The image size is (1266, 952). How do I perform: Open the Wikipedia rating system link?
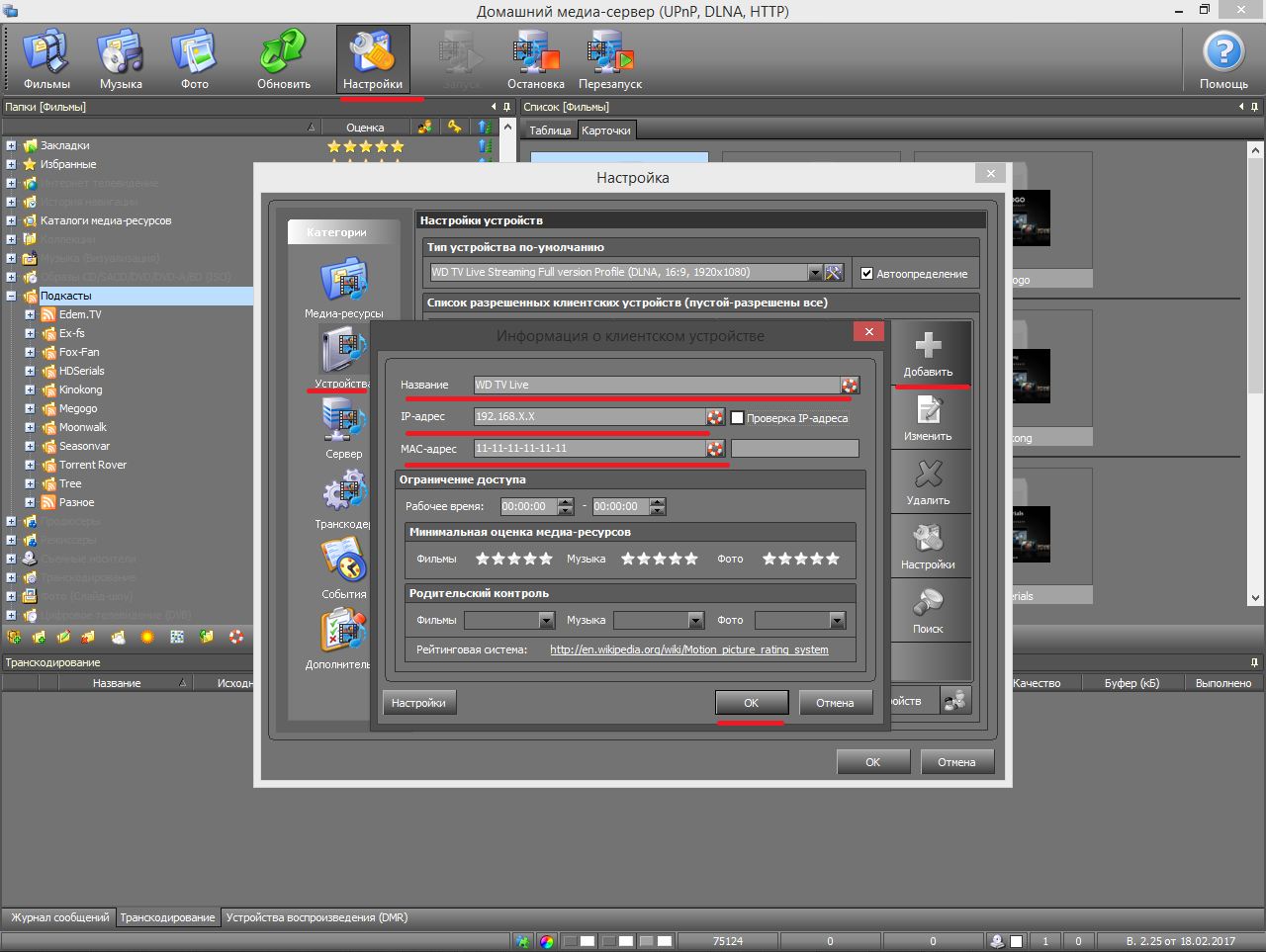pos(688,649)
